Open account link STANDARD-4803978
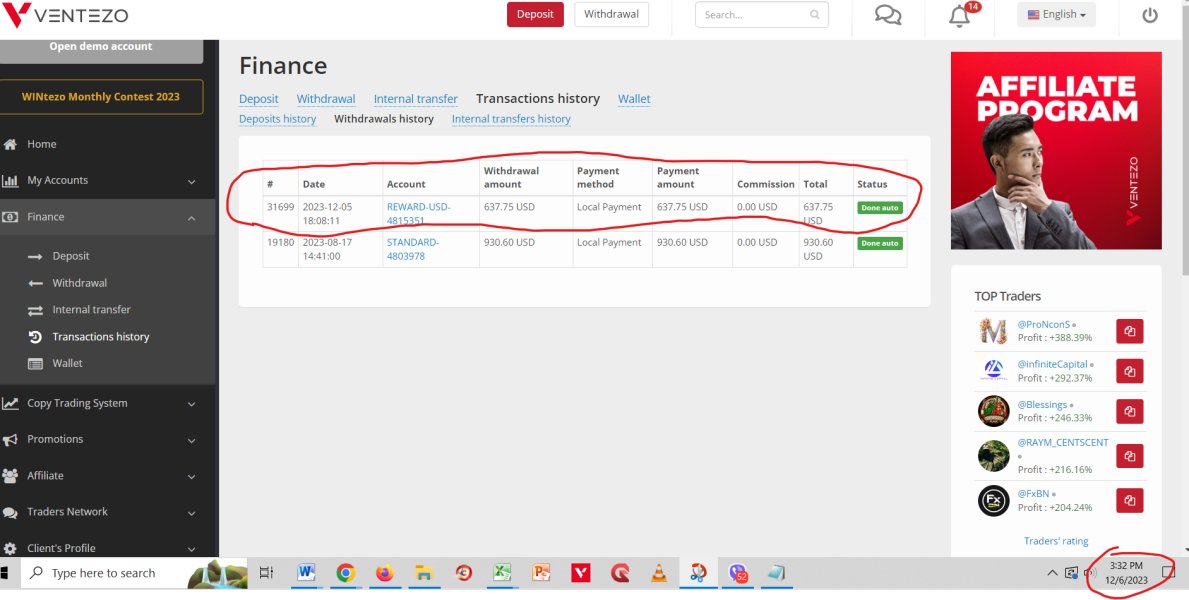Image resolution: width=1189 pixels, height=600 pixels. pyautogui.click(x=413, y=250)
